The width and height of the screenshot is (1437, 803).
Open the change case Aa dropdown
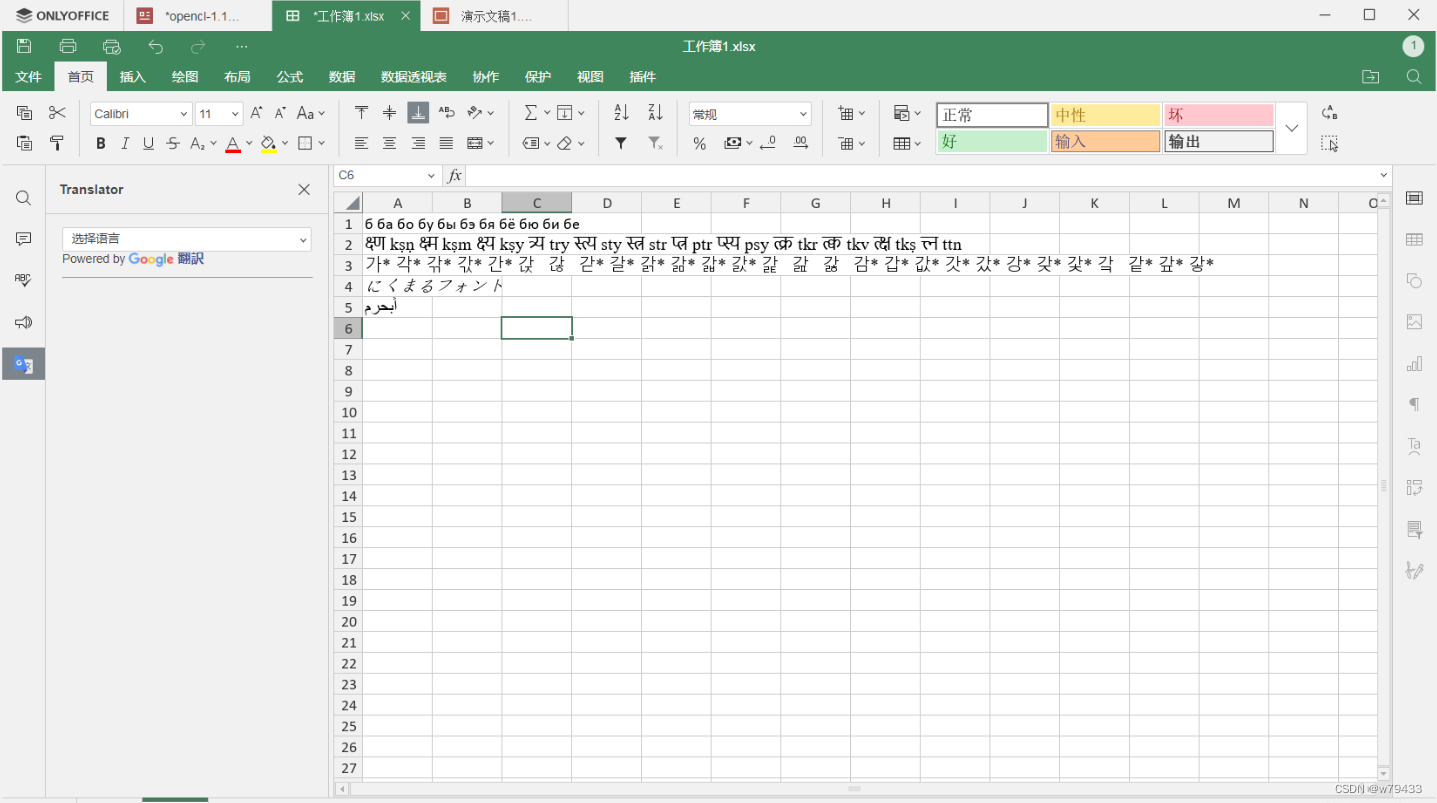[x=311, y=113]
